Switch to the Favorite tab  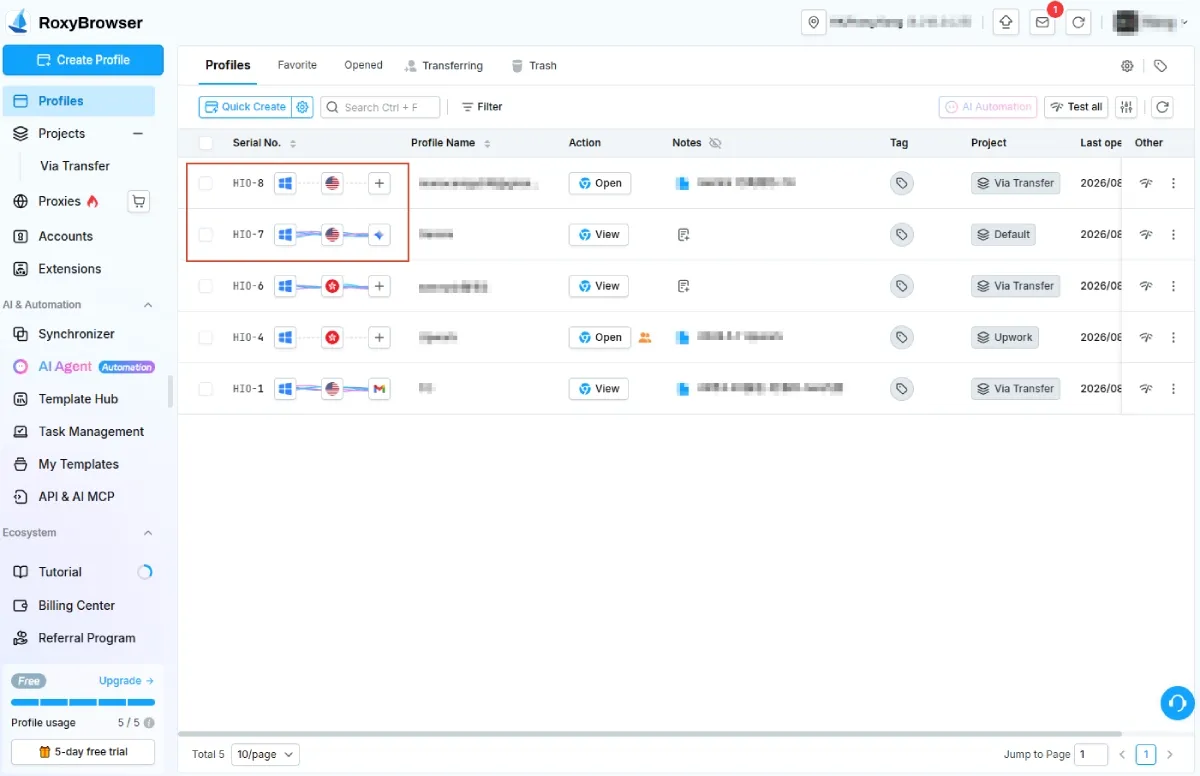point(297,65)
